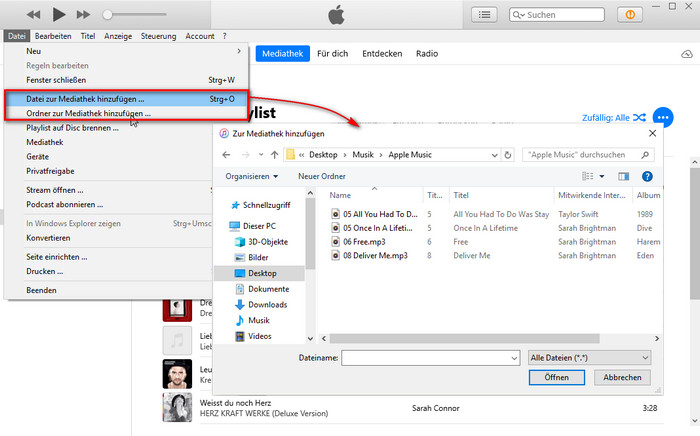Click the Öffnen button
This screenshot has width=700, height=436.
[x=557, y=378]
